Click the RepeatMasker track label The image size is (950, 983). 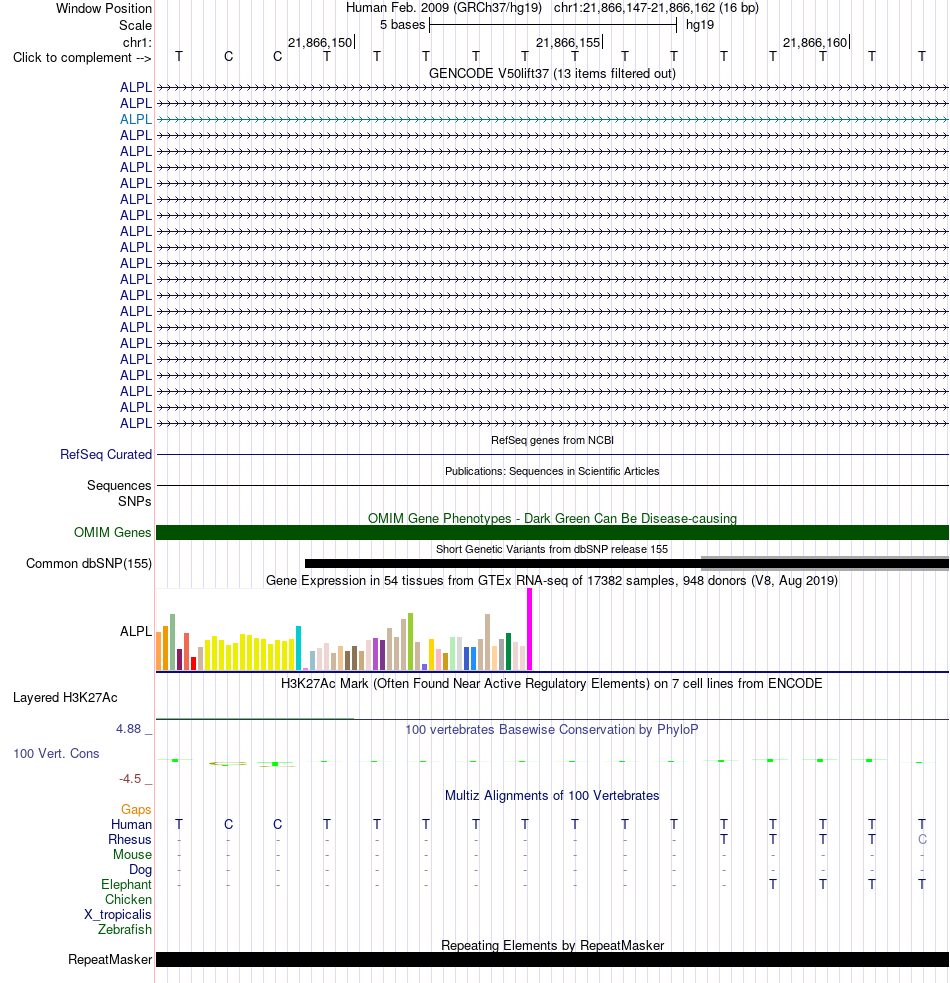[110, 960]
